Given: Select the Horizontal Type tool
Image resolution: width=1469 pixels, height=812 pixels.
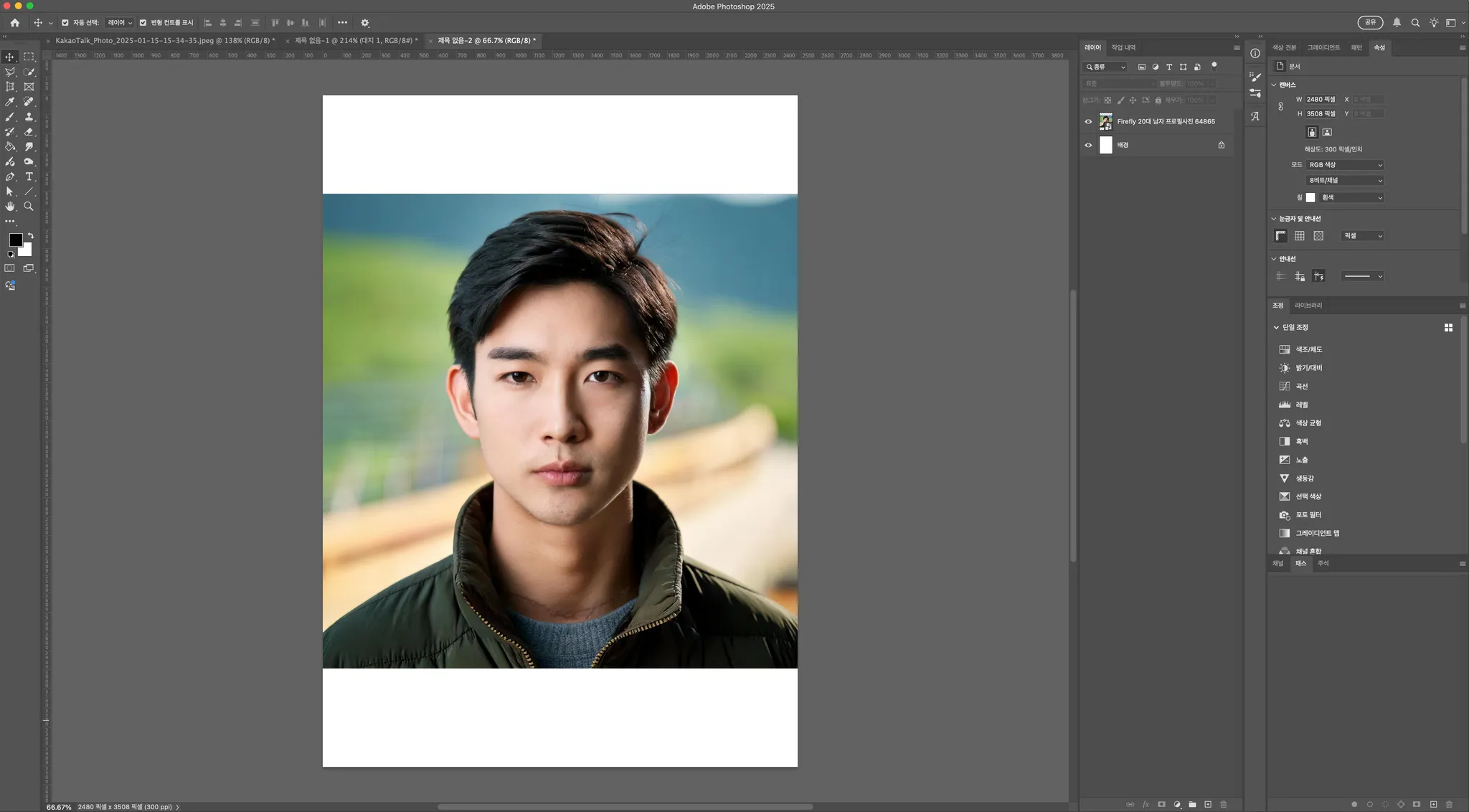Looking at the screenshot, I should pos(29,176).
